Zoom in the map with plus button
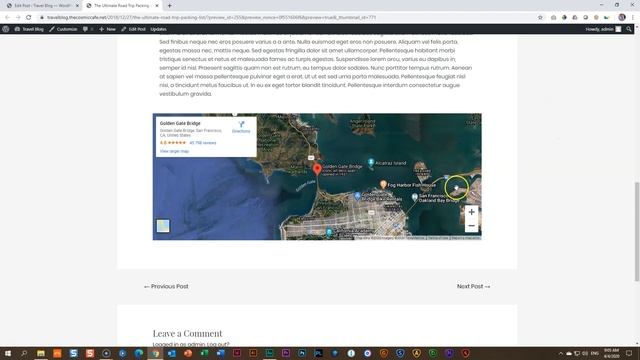Screen dimensions: 640x360 tap(471, 212)
